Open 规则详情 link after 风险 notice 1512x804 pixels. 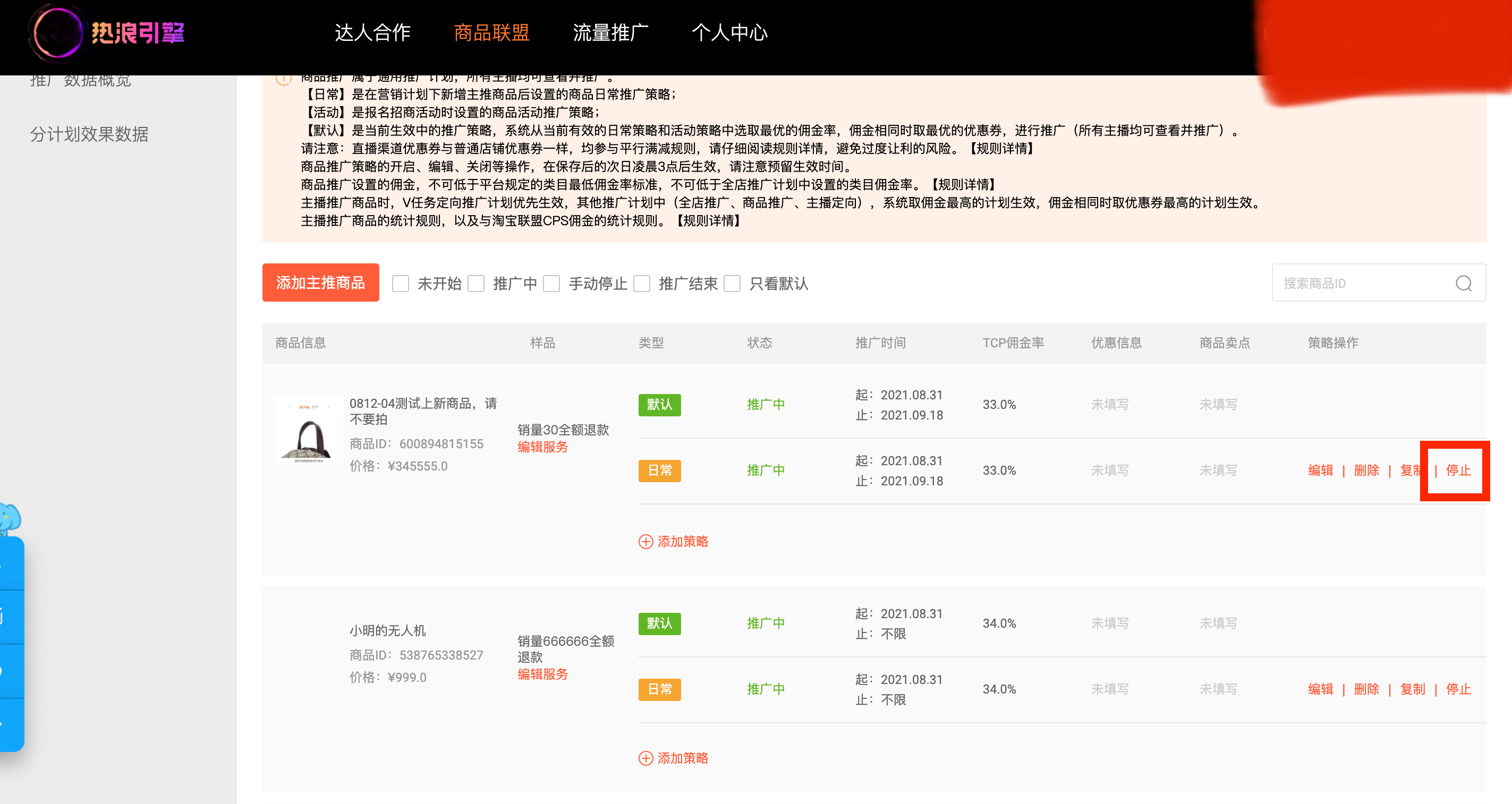coord(1001,149)
